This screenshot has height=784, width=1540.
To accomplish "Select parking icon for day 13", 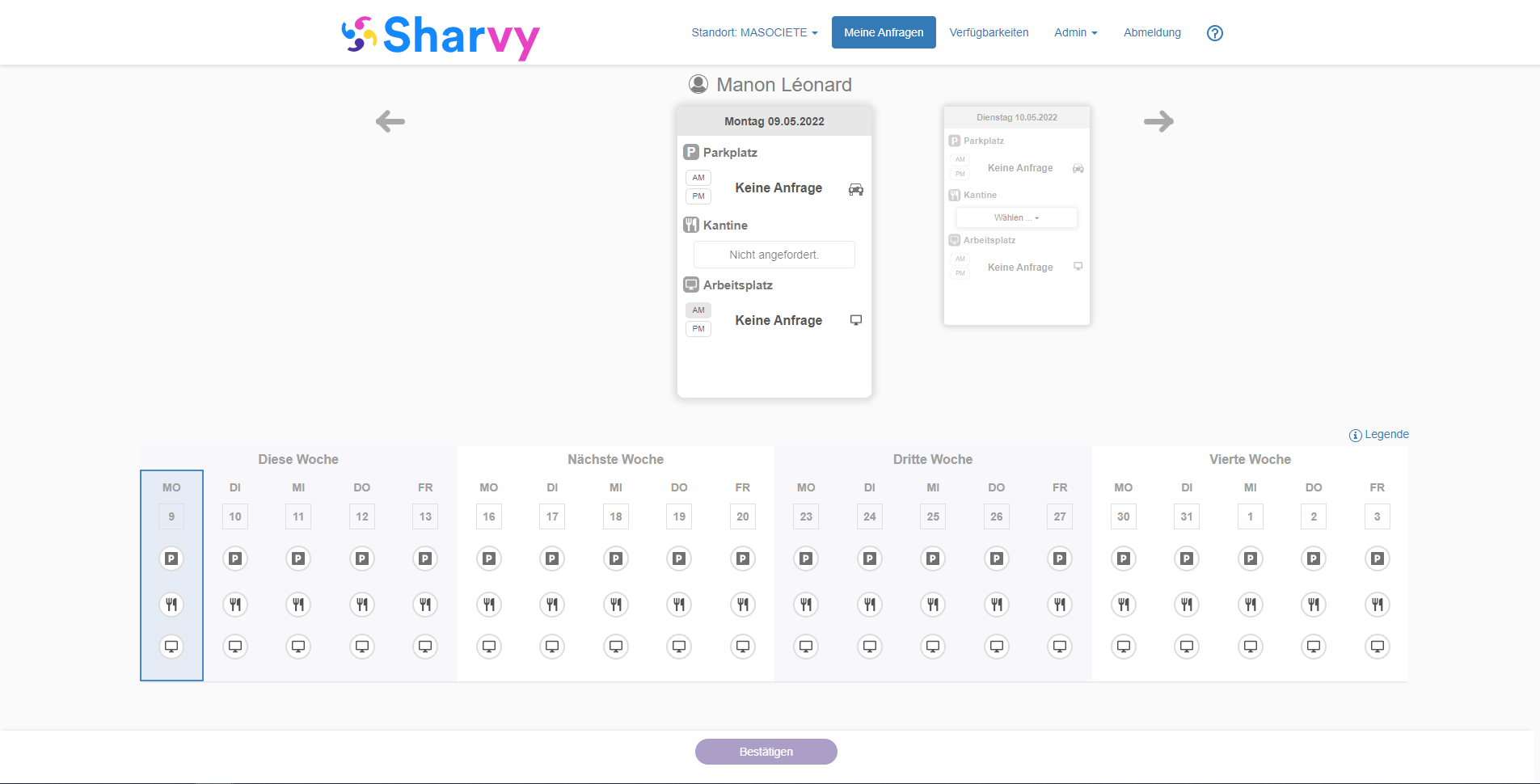I will (x=425, y=558).
